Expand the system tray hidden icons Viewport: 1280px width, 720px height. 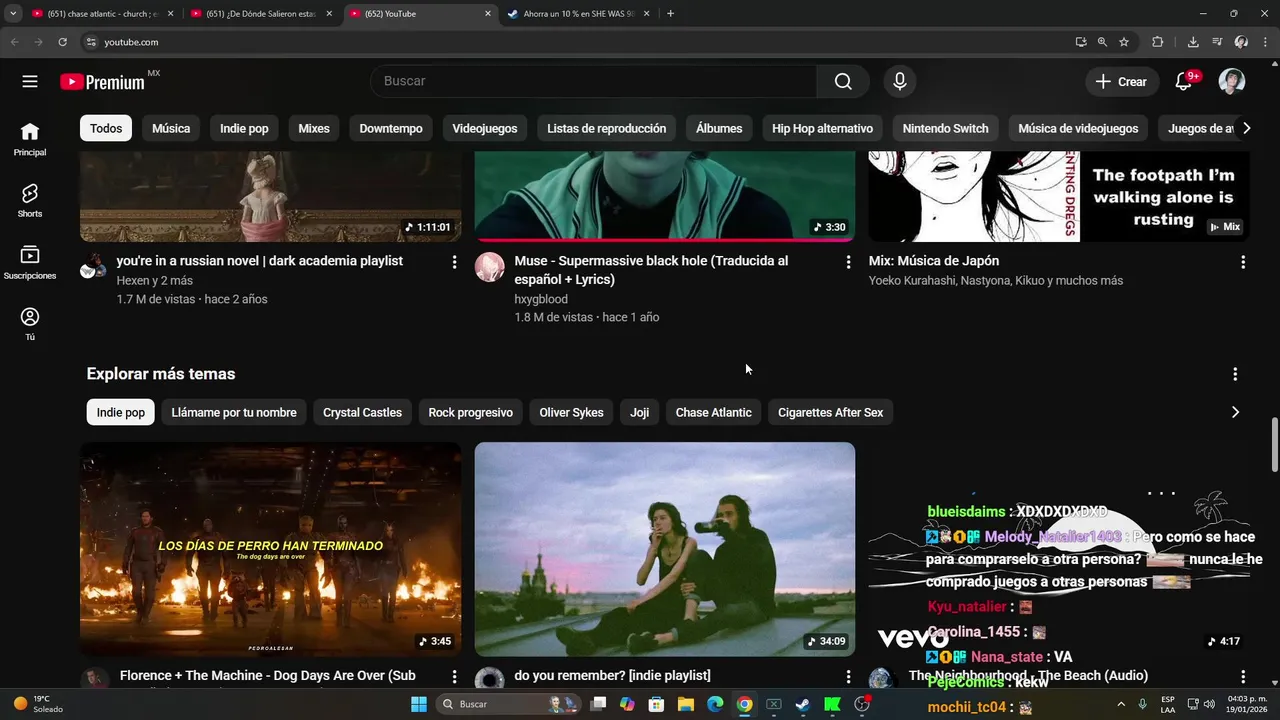[x=1120, y=704]
